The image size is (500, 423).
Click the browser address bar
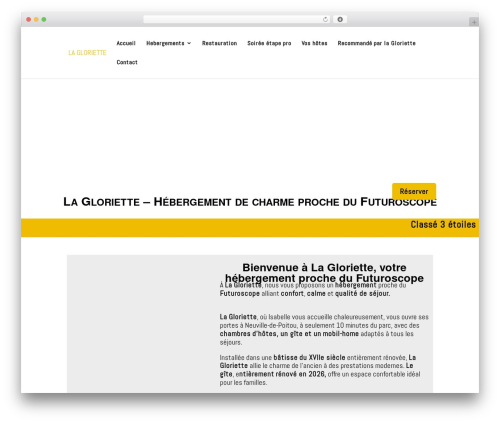[237, 20]
